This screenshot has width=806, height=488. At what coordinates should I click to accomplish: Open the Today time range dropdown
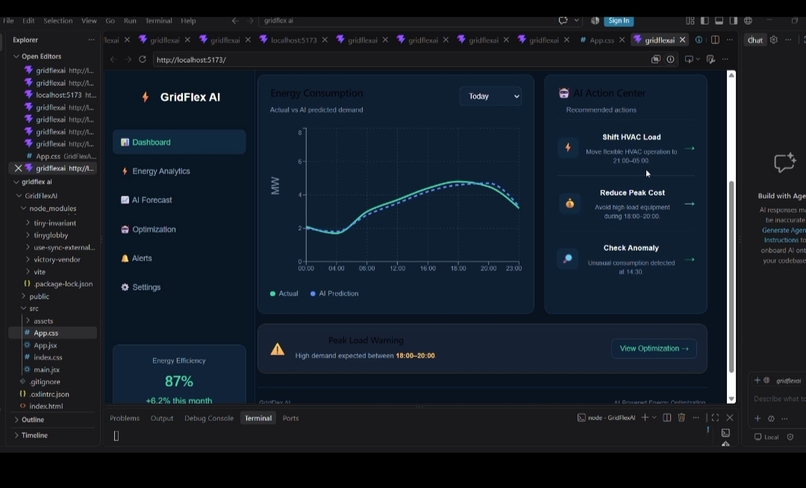[x=490, y=96]
